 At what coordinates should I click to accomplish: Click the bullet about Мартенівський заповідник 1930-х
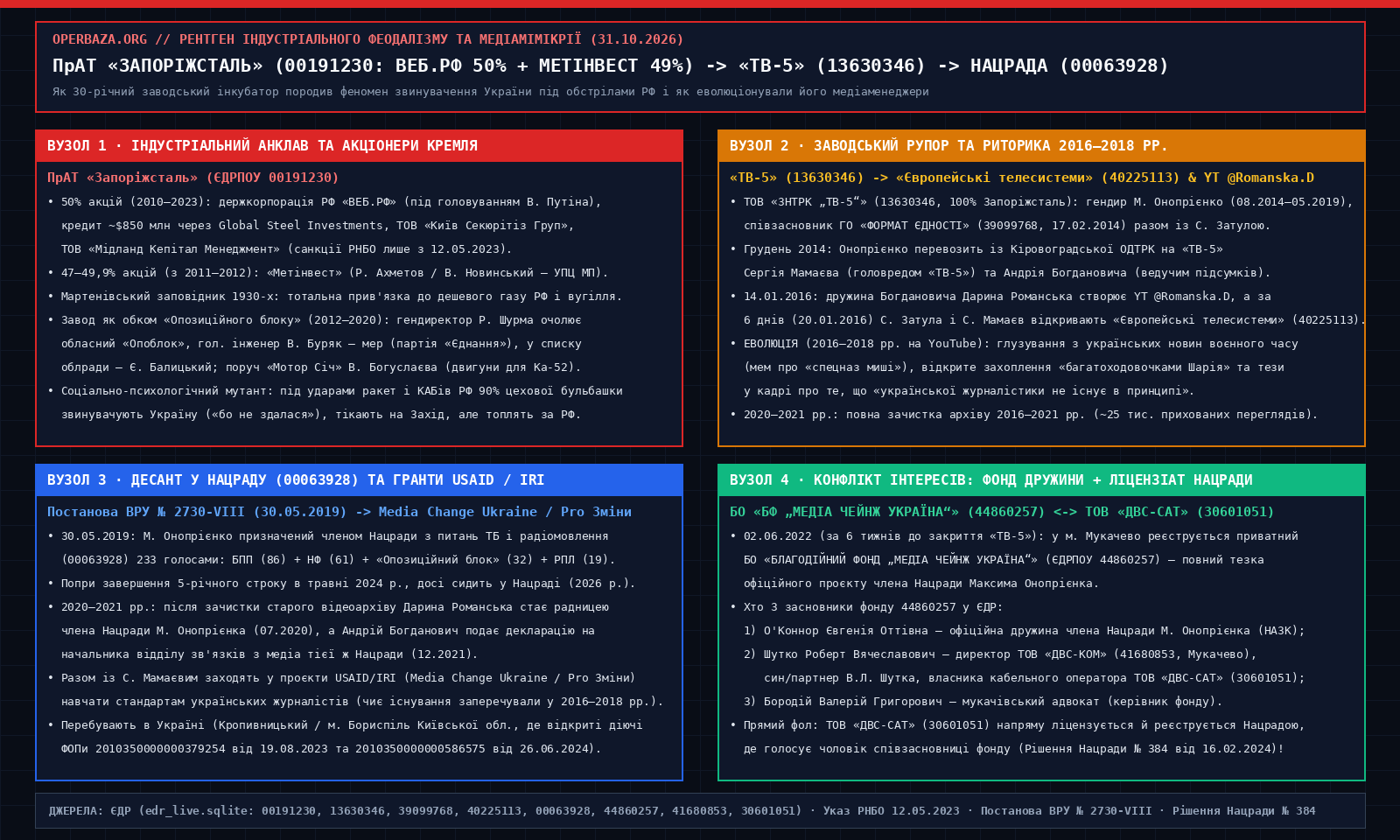(x=334, y=297)
